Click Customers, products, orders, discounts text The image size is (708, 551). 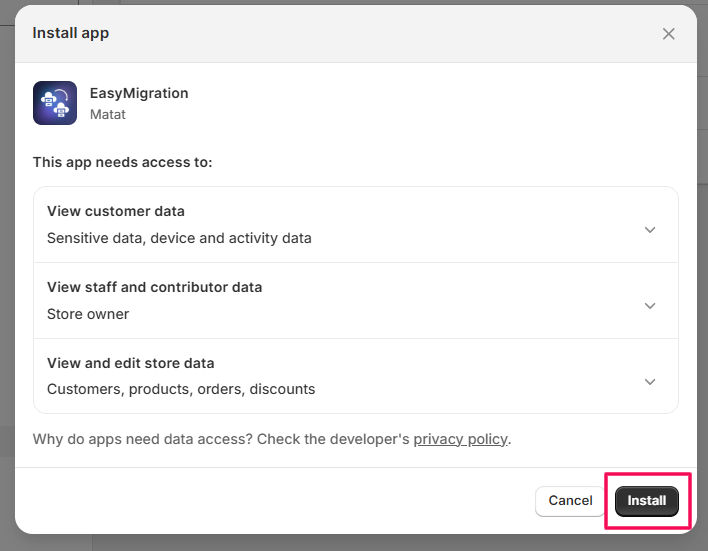181,389
